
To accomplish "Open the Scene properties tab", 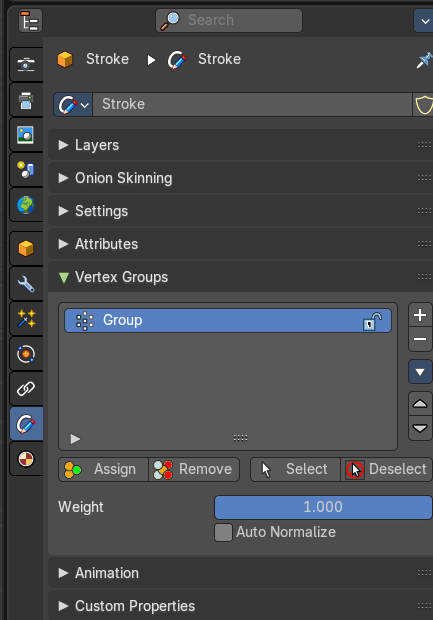I will 26,170.
